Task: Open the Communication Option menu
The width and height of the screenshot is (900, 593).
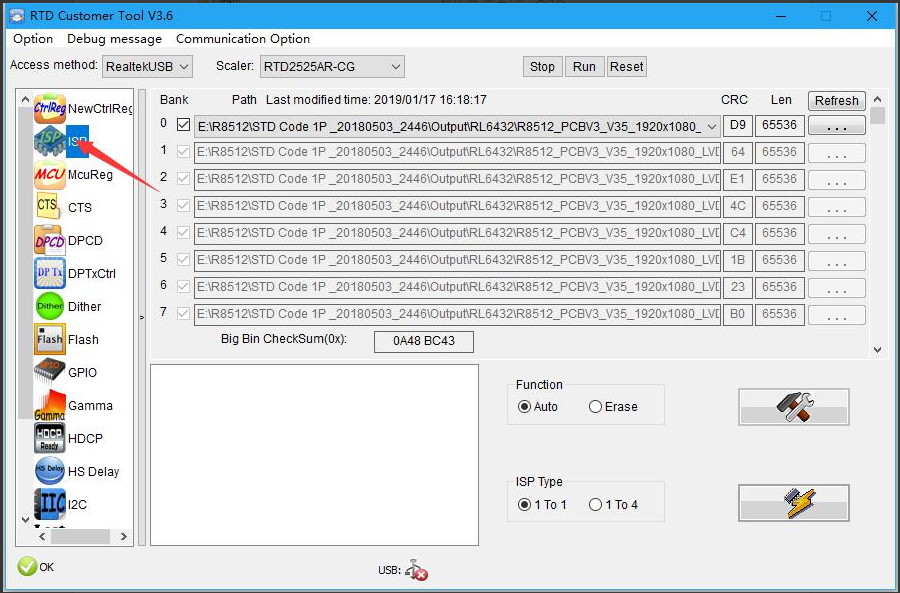Action: pyautogui.click(x=243, y=38)
